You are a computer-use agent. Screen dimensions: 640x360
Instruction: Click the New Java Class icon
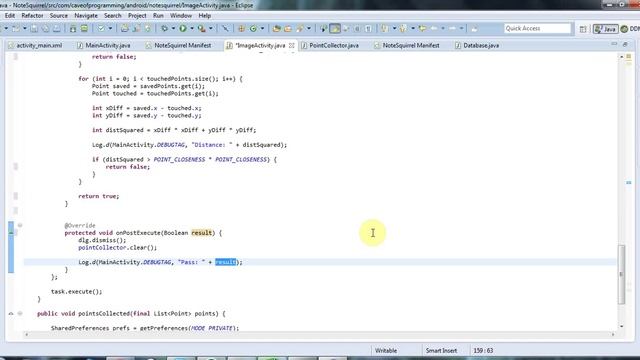253,29
